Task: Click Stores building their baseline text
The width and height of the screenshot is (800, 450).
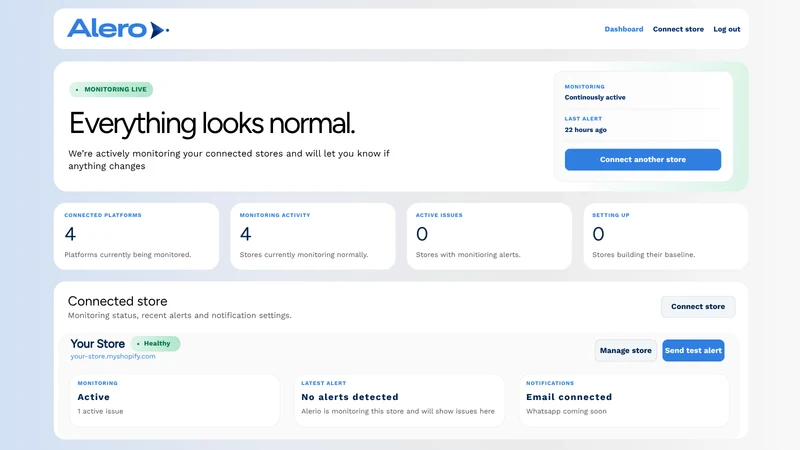Action: click(643, 255)
